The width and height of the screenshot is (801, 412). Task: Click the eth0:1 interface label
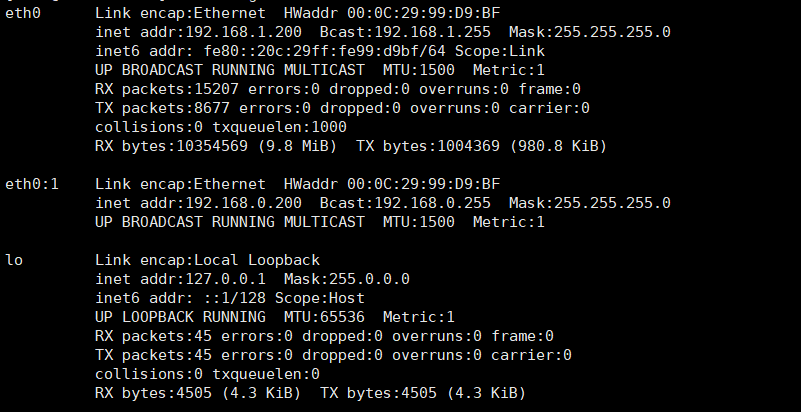pyautogui.click(x=32, y=184)
